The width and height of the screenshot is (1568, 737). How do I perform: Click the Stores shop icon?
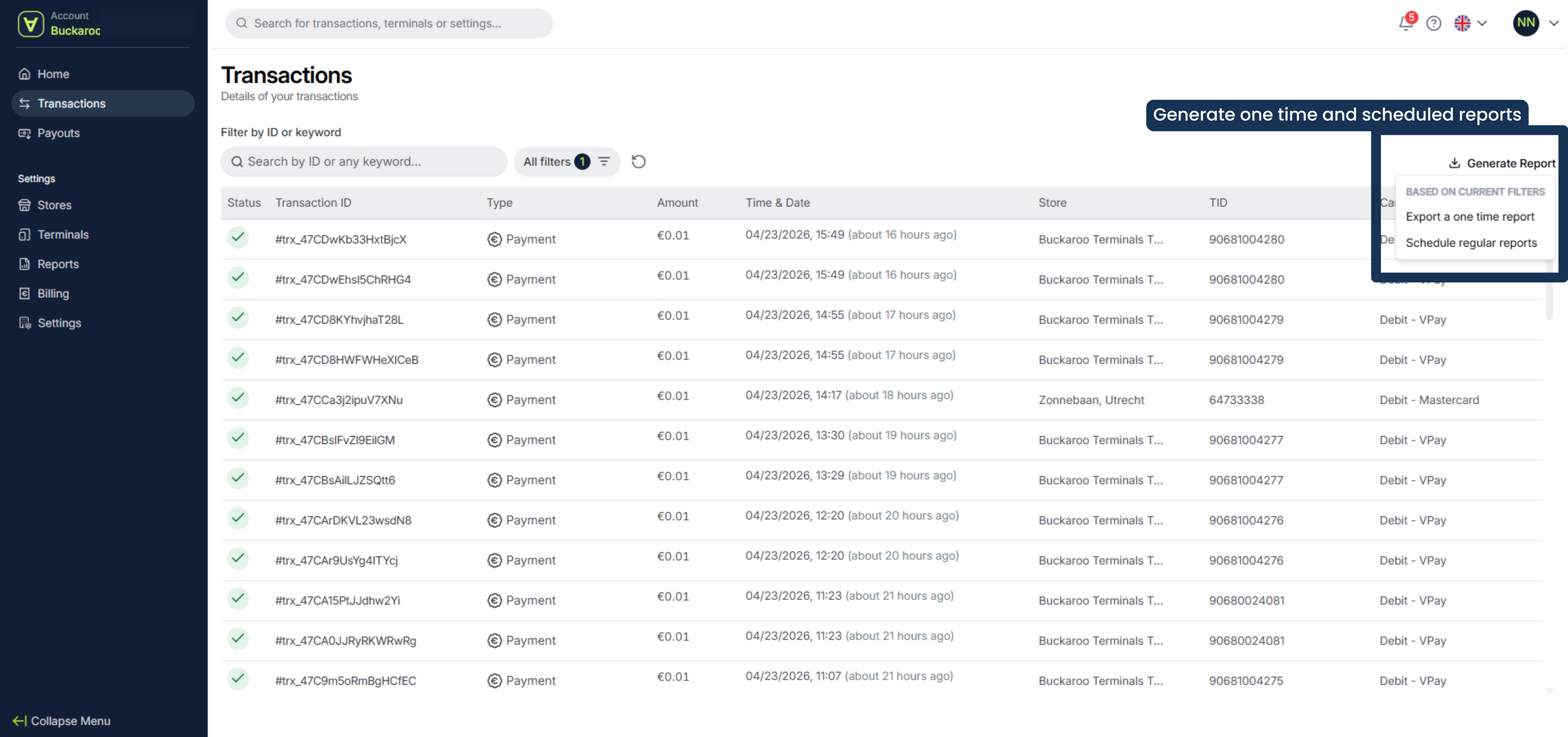point(24,205)
